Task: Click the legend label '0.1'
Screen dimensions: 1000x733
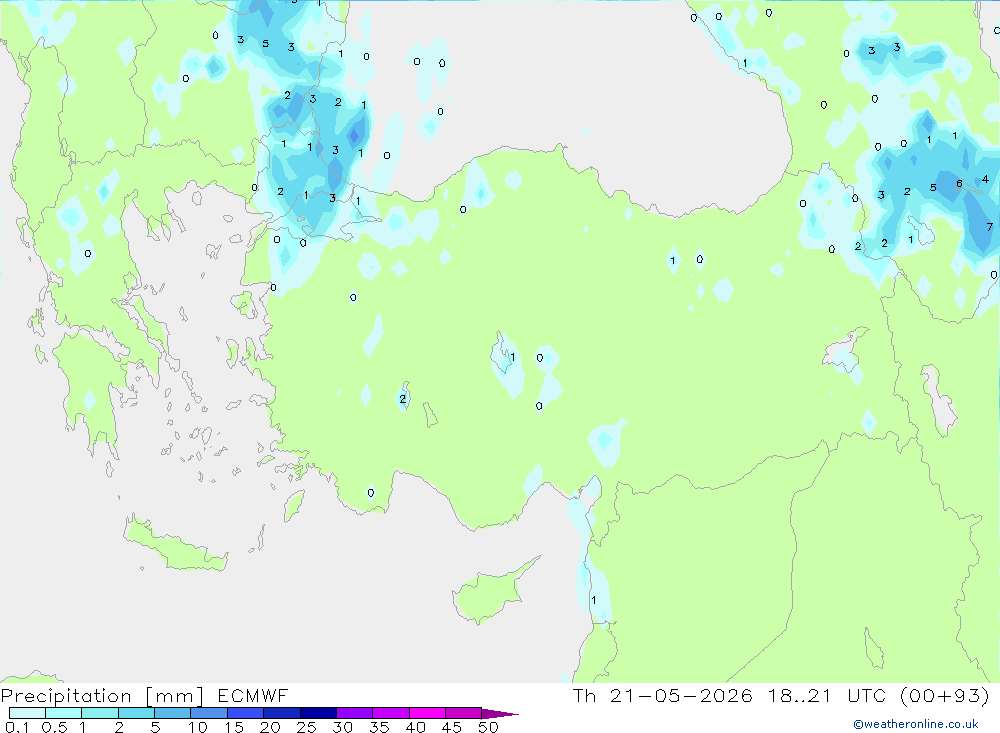Action: point(17,727)
